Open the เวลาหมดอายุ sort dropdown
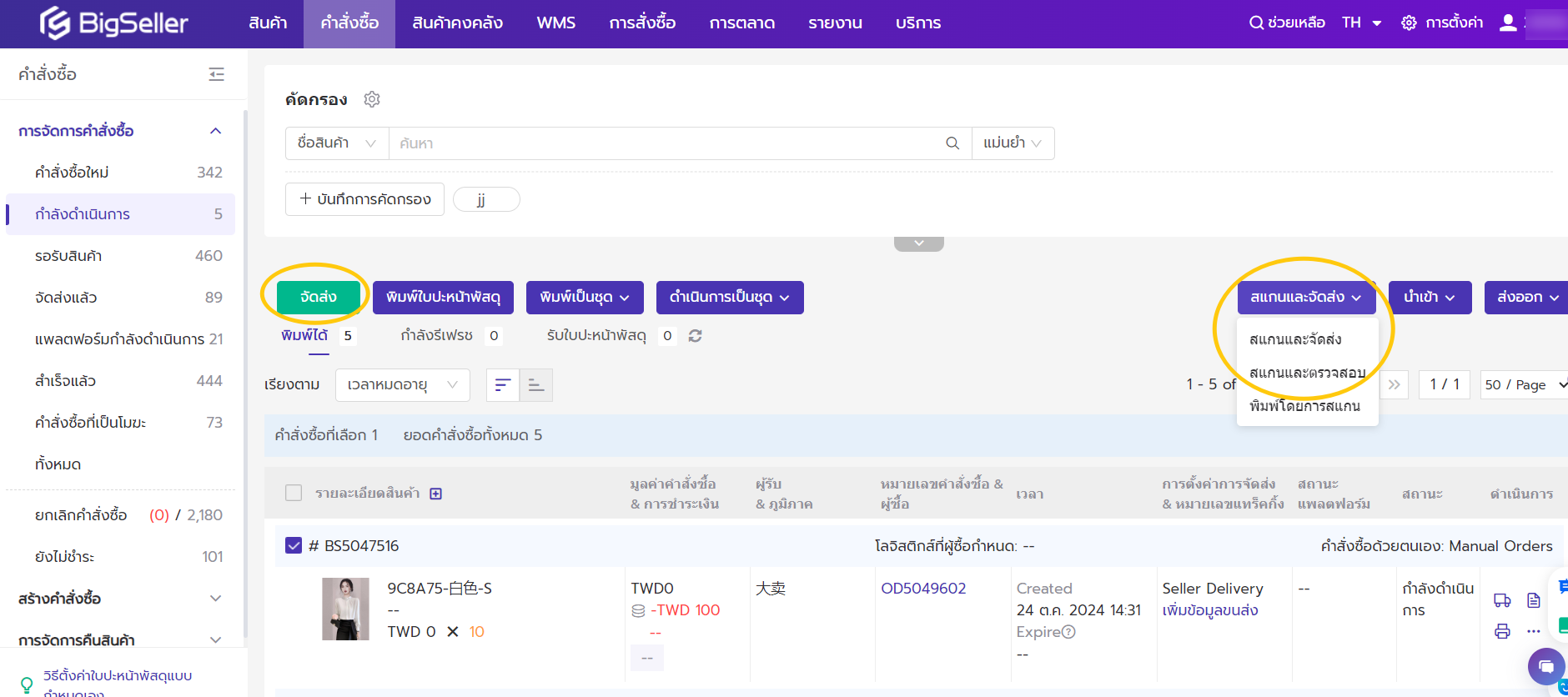 point(402,385)
